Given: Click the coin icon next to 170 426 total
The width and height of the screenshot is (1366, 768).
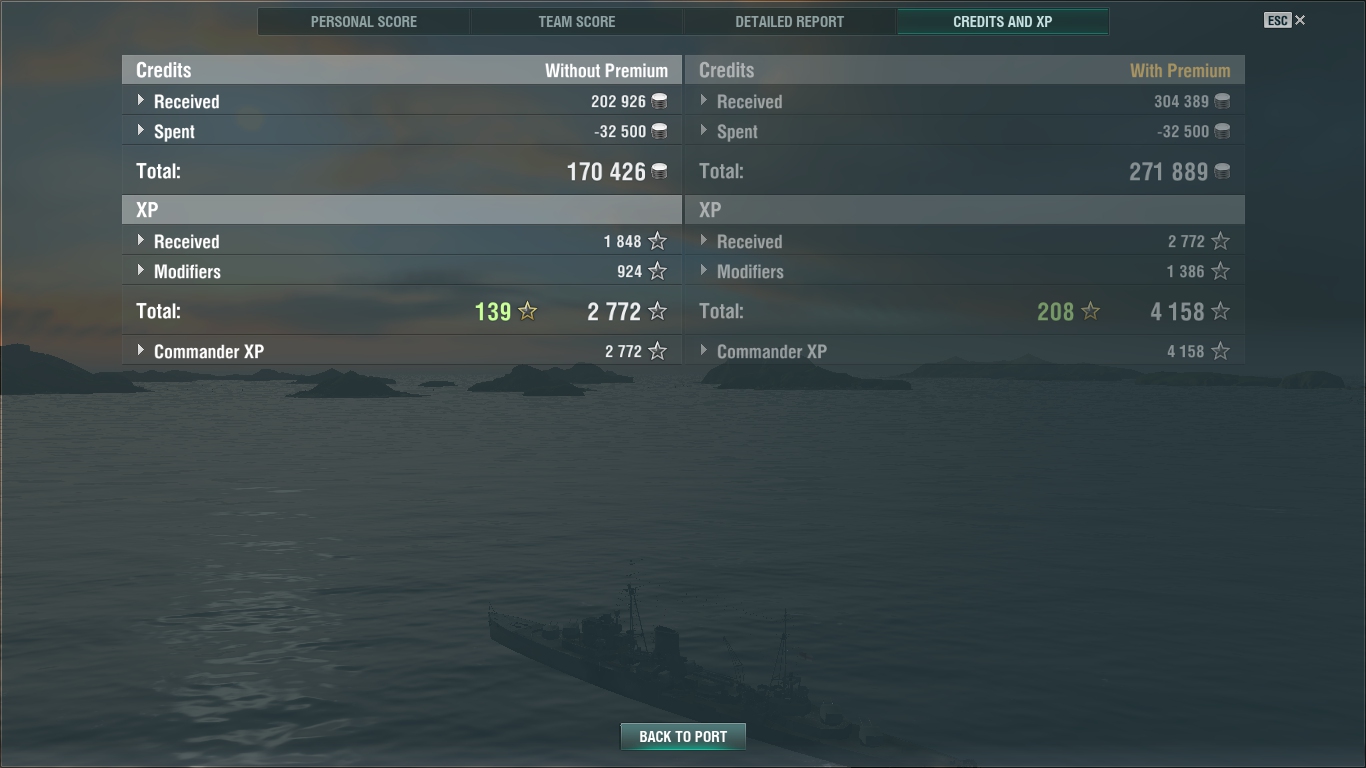Looking at the screenshot, I should click(659, 171).
